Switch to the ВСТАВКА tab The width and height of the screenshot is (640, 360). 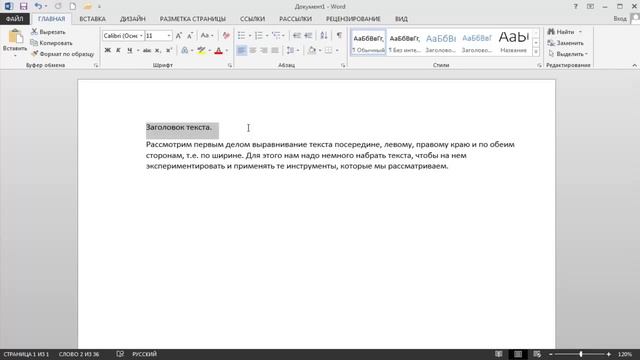[x=92, y=19]
